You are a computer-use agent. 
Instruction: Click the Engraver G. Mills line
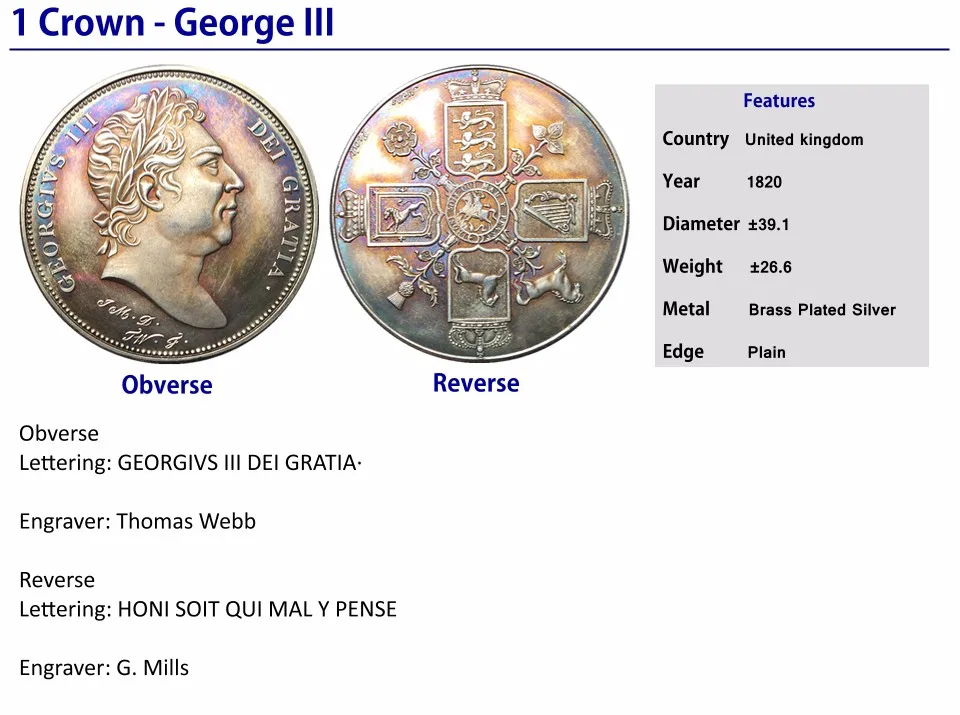(103, 668)
